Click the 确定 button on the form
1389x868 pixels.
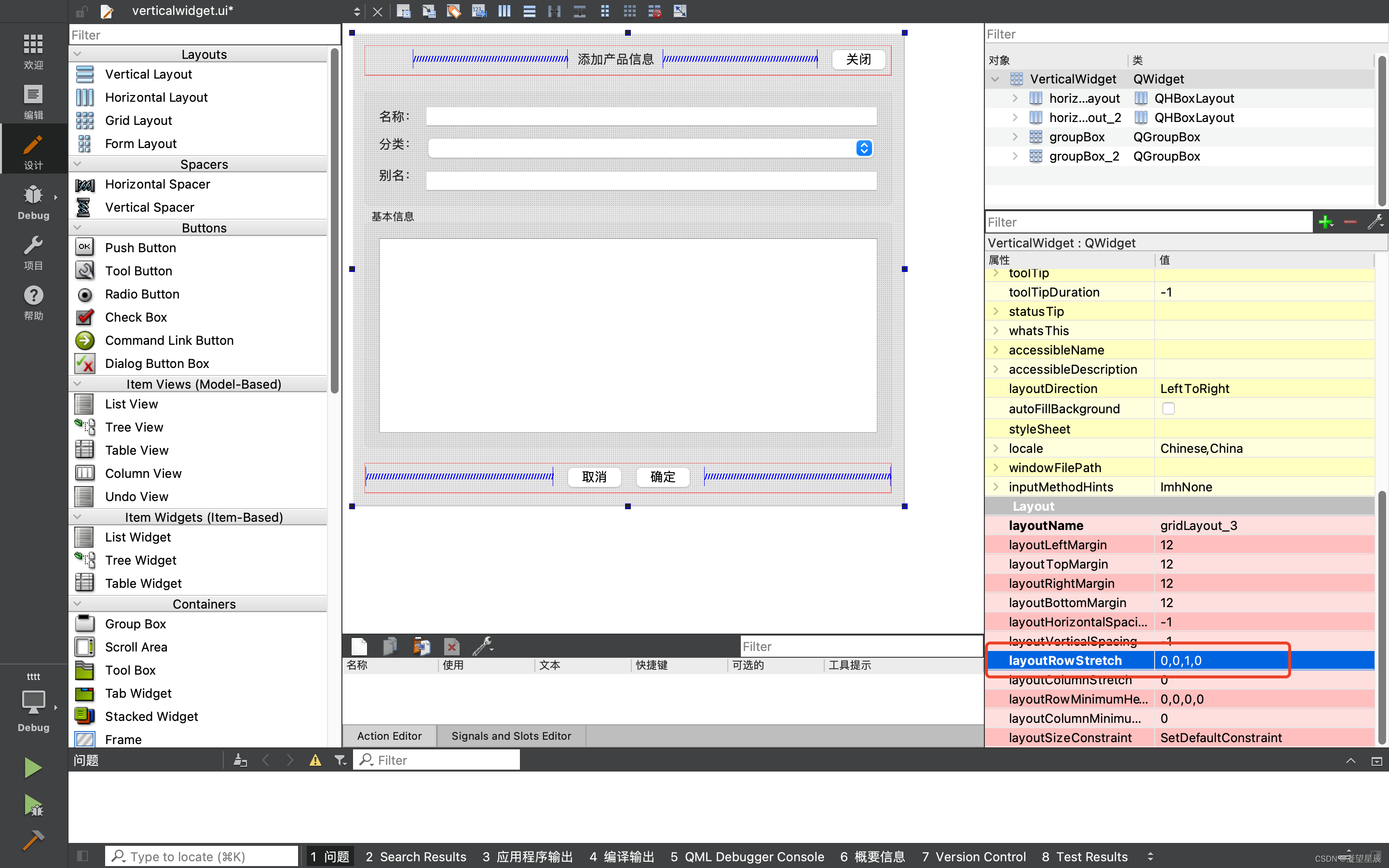[662, 477]
